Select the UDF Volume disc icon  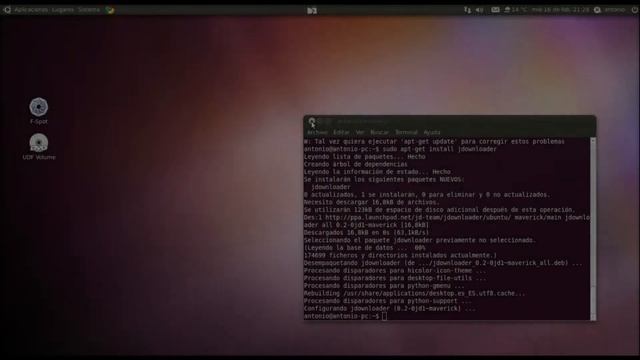[39, 147]
